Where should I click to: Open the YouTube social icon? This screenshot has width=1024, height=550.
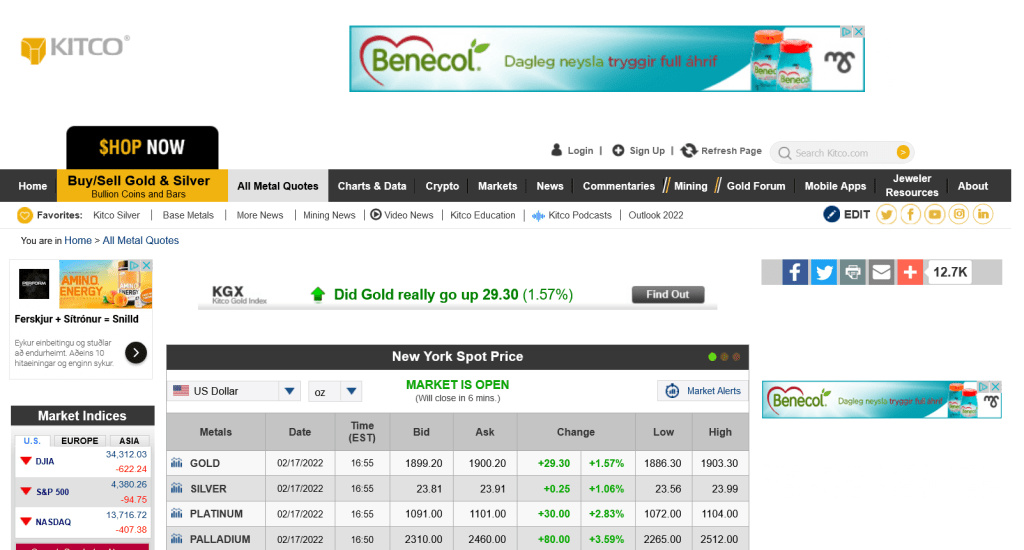(935, 214)
